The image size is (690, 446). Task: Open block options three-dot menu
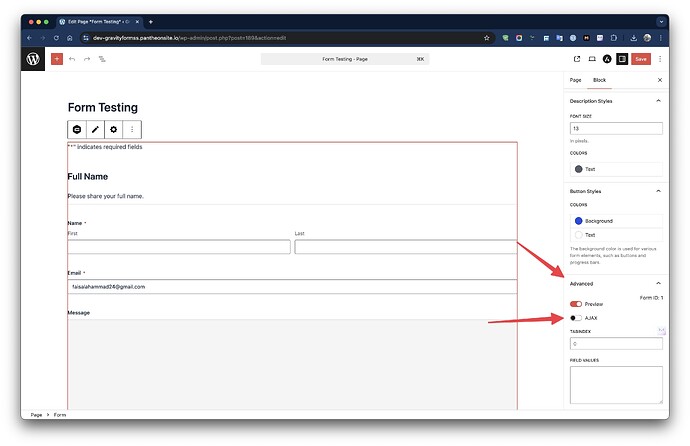tap(132, 129)
